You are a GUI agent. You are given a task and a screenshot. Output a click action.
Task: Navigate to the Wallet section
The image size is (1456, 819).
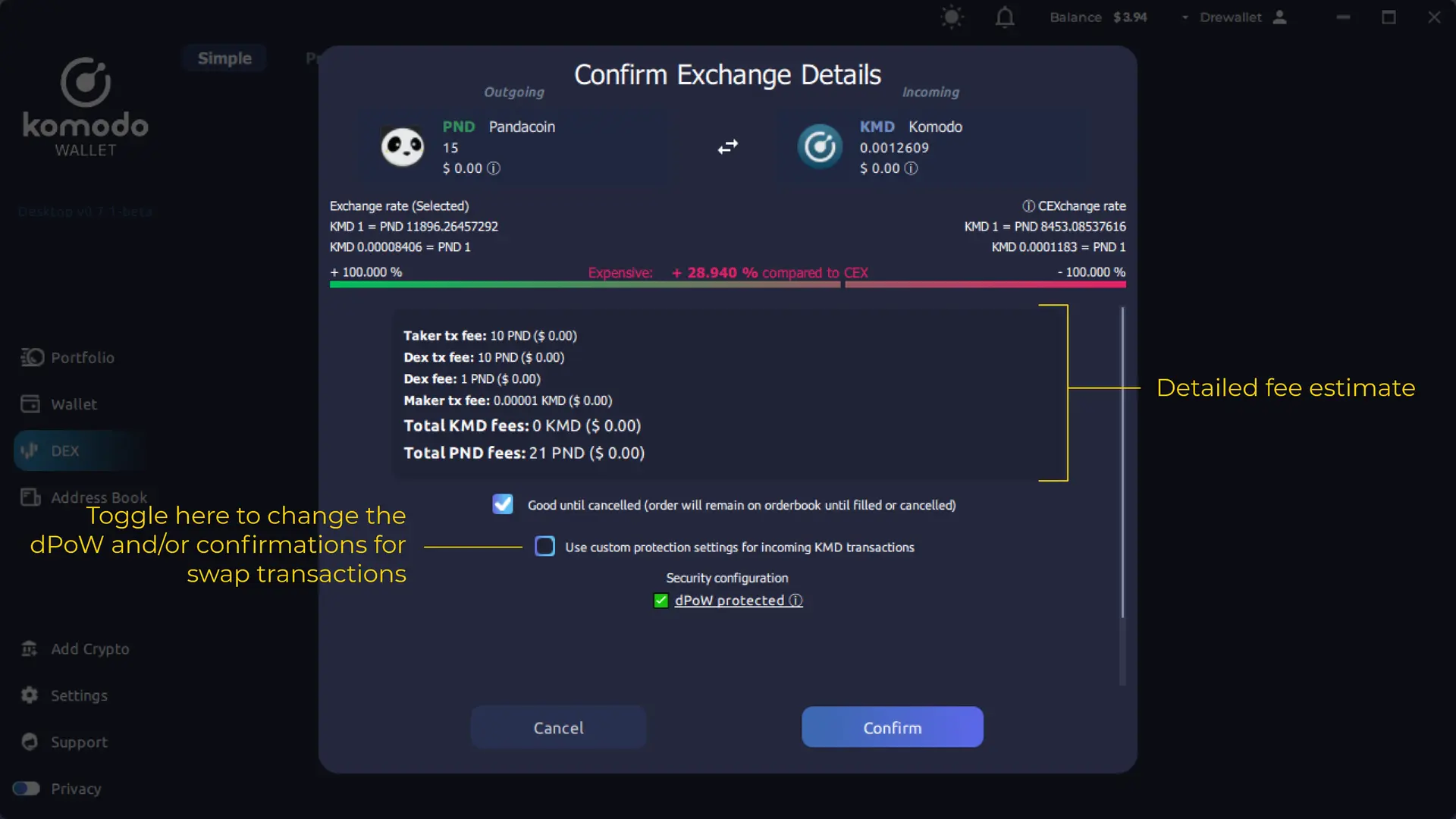tap(73, 404)
